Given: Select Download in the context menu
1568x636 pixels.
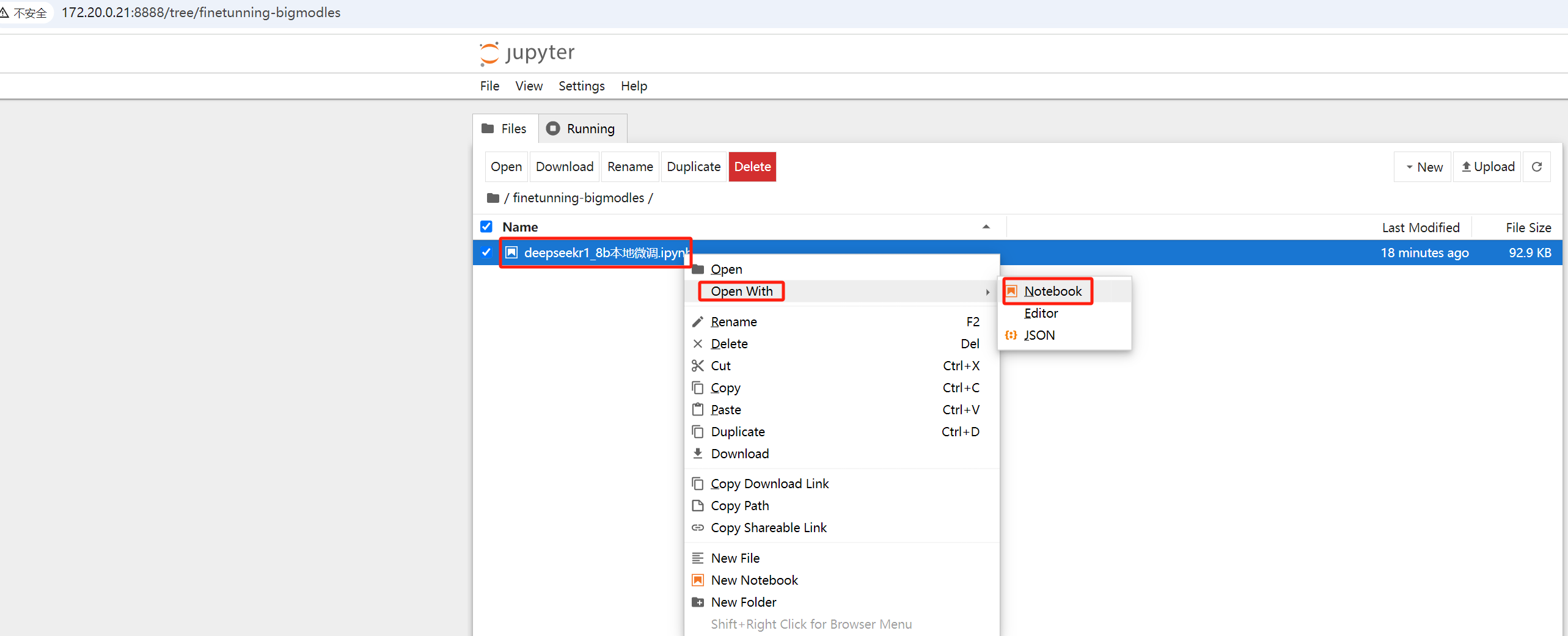Looking at the screenshot, I should pos(842,454).
